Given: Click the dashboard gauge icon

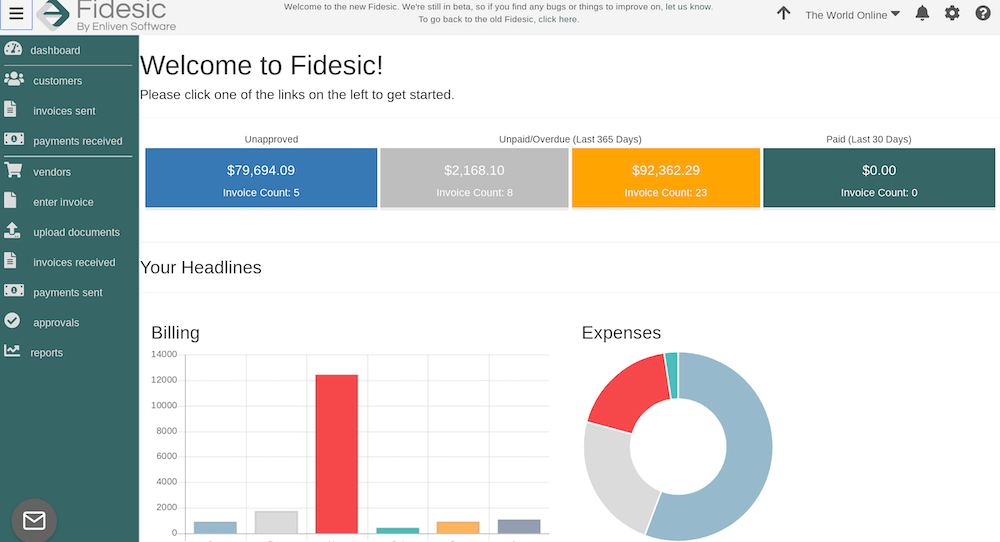Looking at the screenshot, I should pos(13,50).
